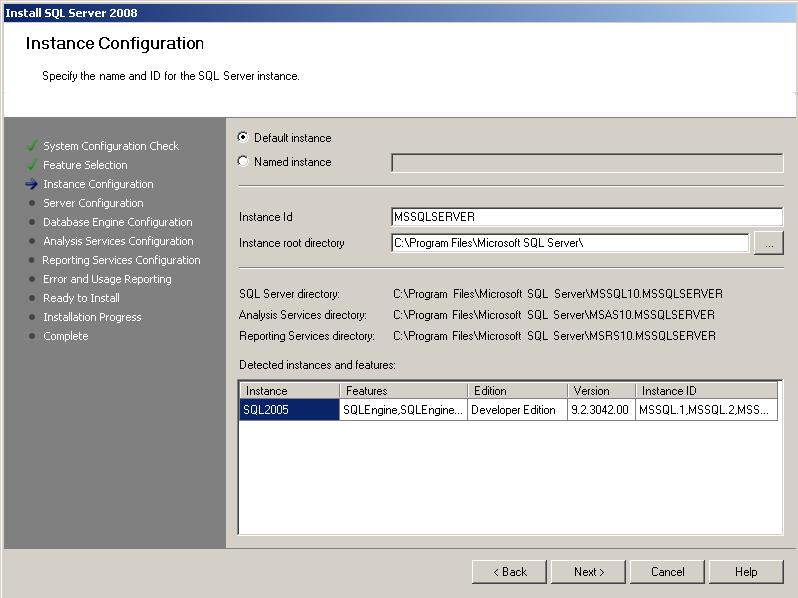The height and width of the screenshot is (598, 798).
Task: Click the Reporting Services directory path MSRS10.MSSQLSERVER
Action: point(554,336)
